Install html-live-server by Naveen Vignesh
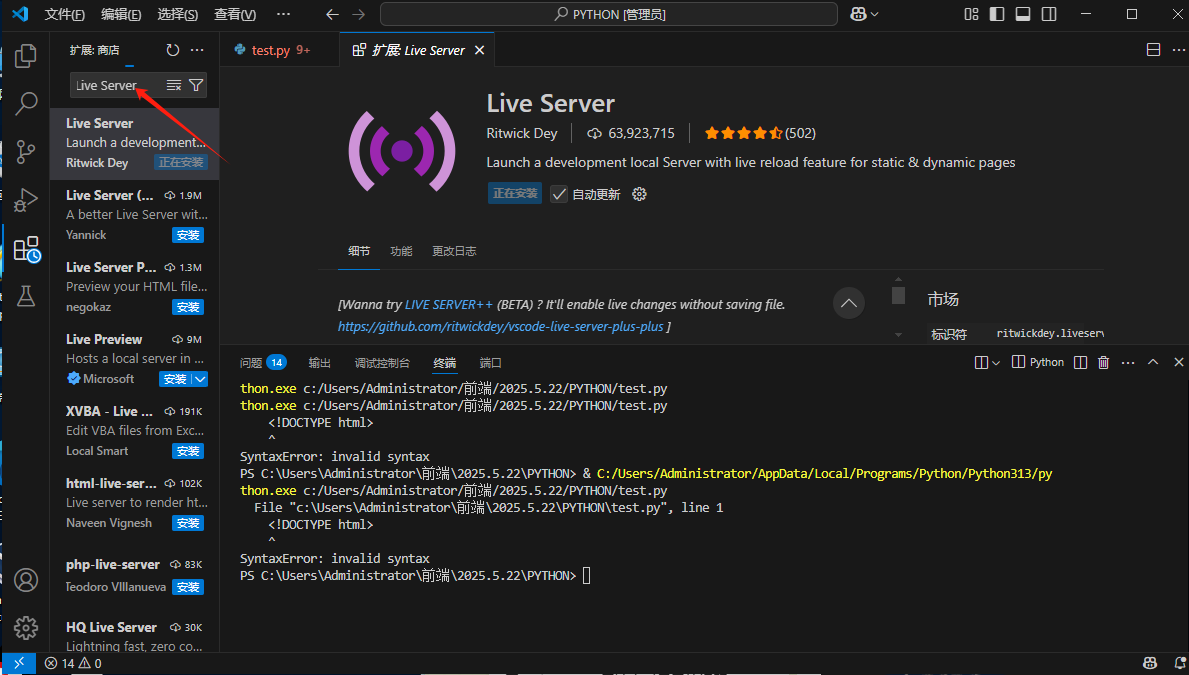 188,523
